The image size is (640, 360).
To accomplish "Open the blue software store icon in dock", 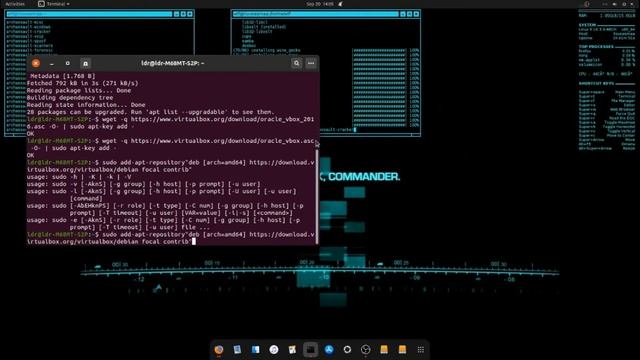I will tap(329, 349).
